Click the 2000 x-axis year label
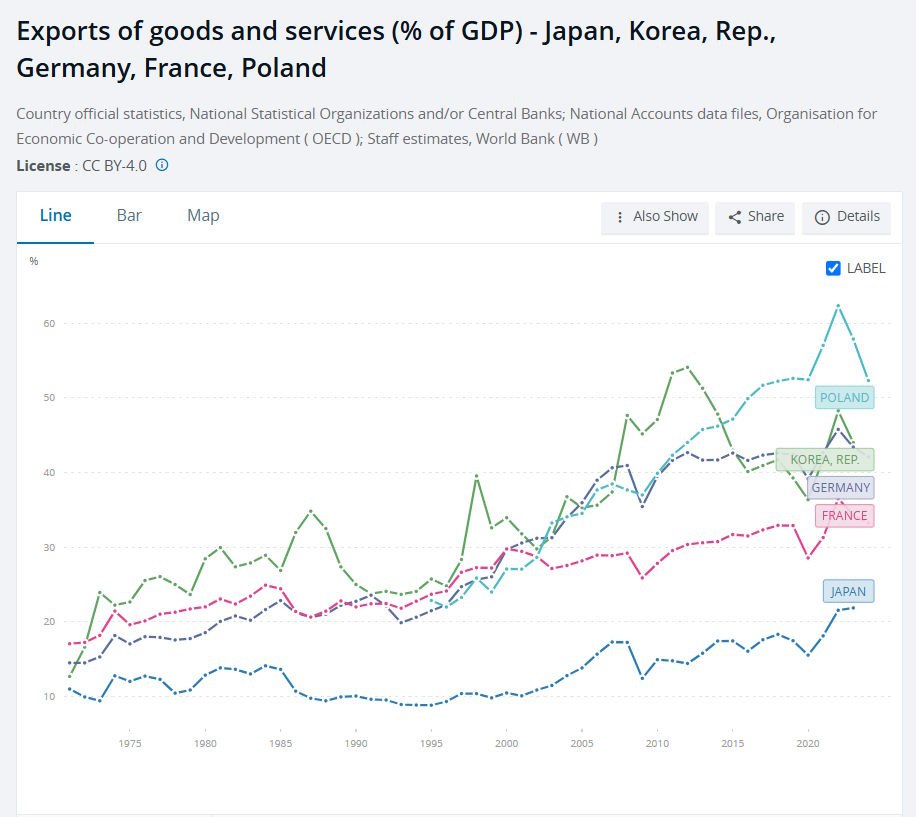The height and width of the screenshot is (817, 916). (506, 744)
